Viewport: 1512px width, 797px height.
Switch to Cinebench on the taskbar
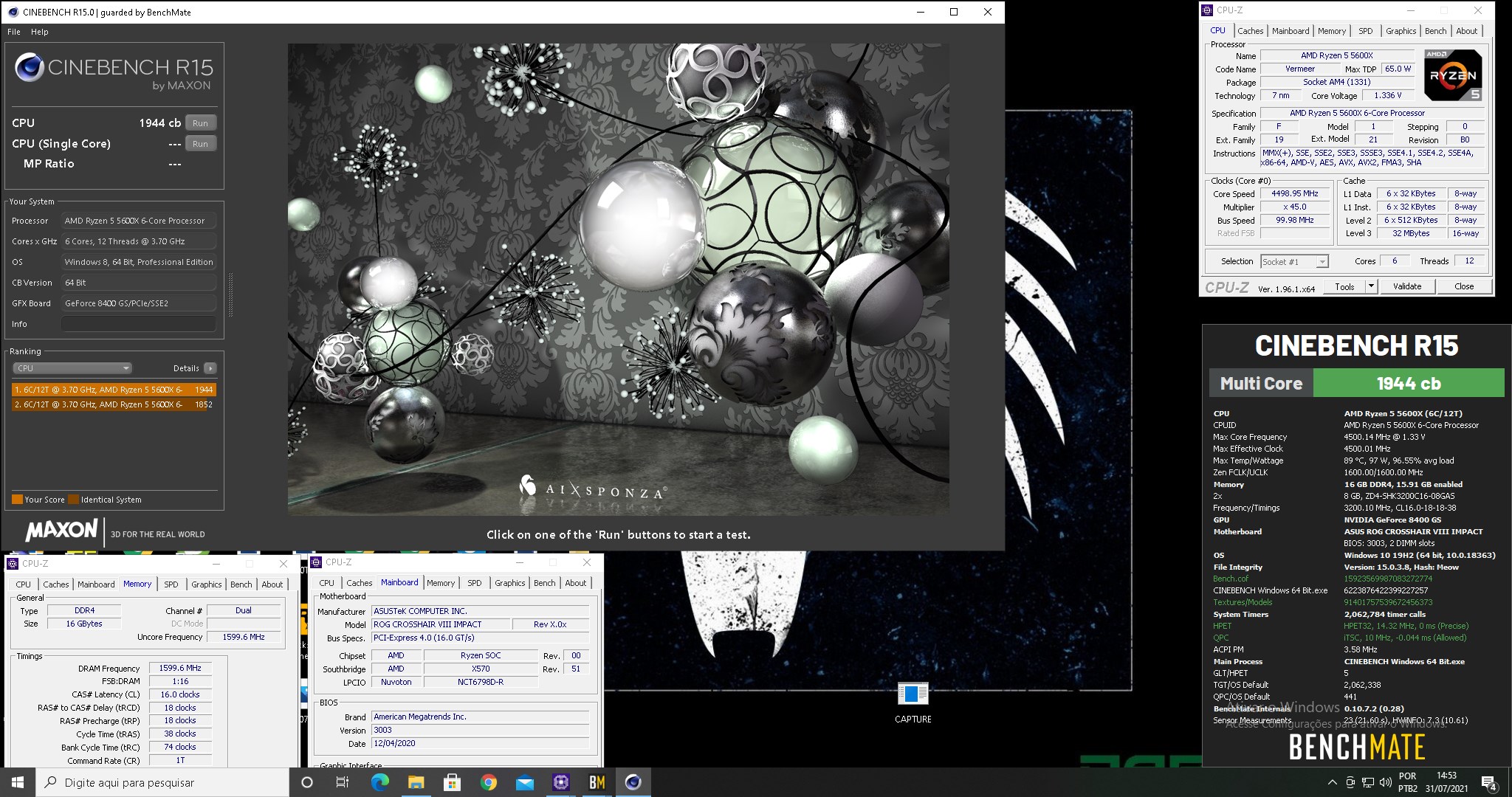633,782
